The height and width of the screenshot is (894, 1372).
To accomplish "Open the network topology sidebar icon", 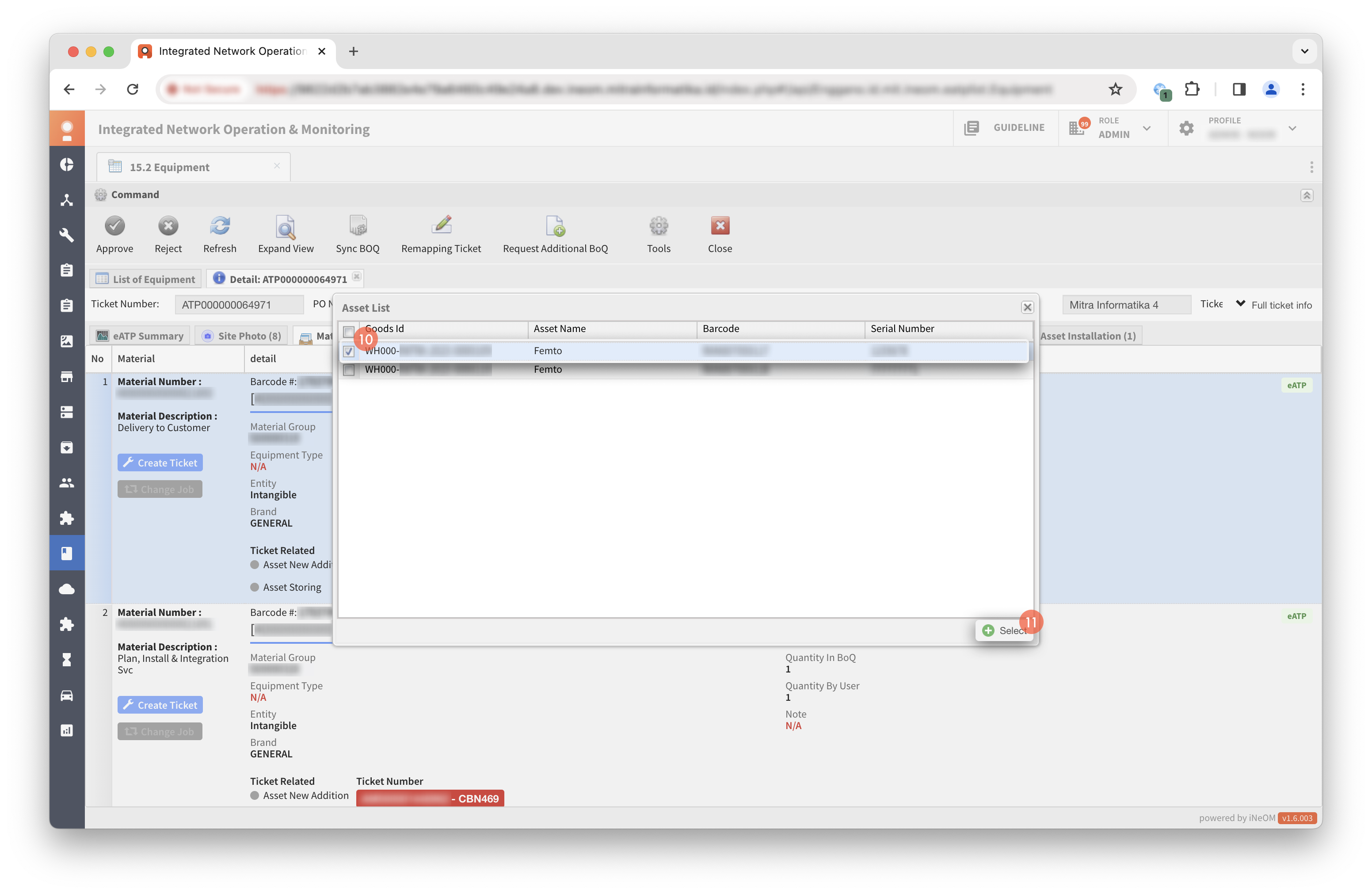I will [x=67, y=199].
